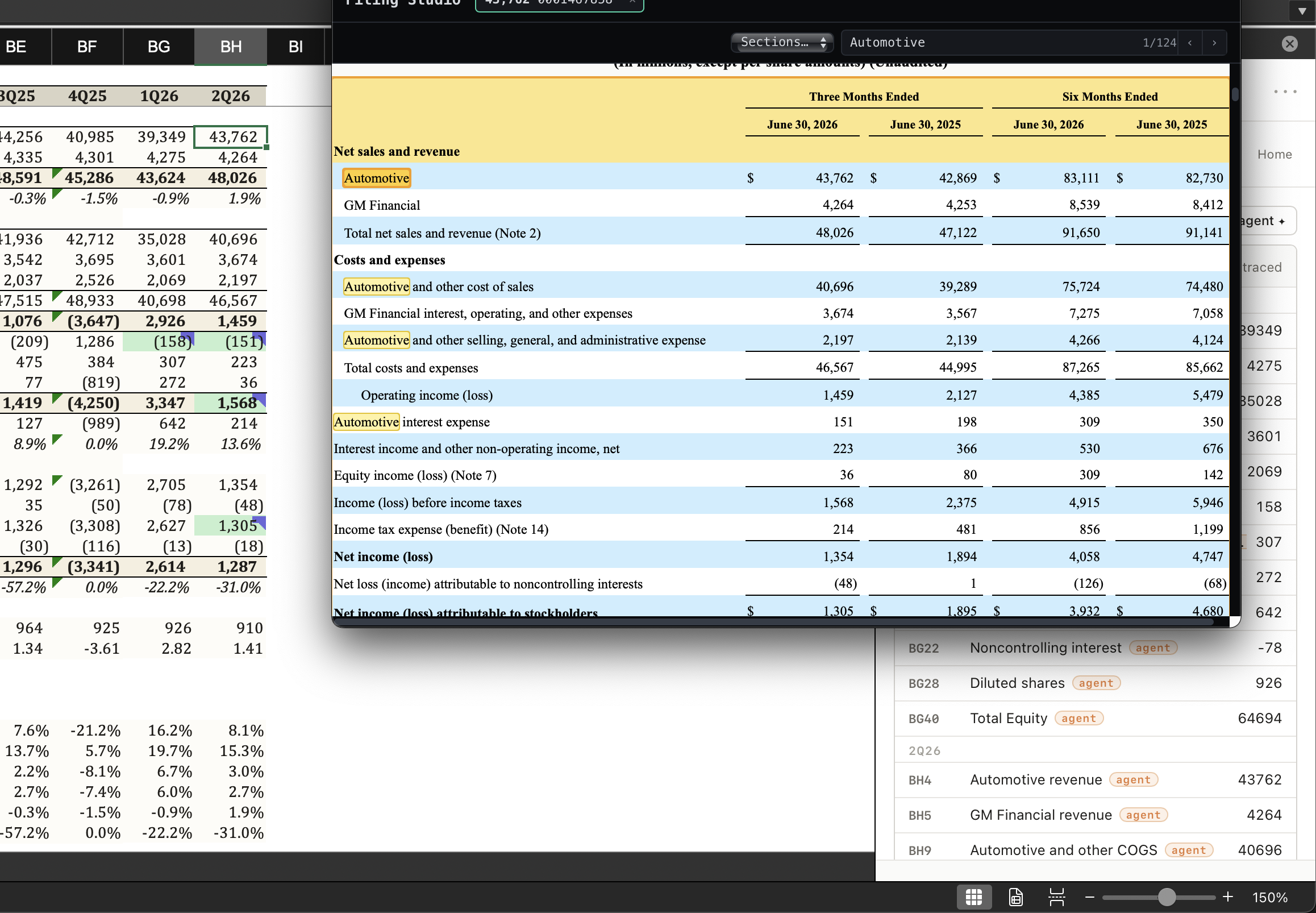Select spreadsheet cell 48,026 in 2Q26 column
The height and width of the screenshot is (913, 1316).
point(230,178)
